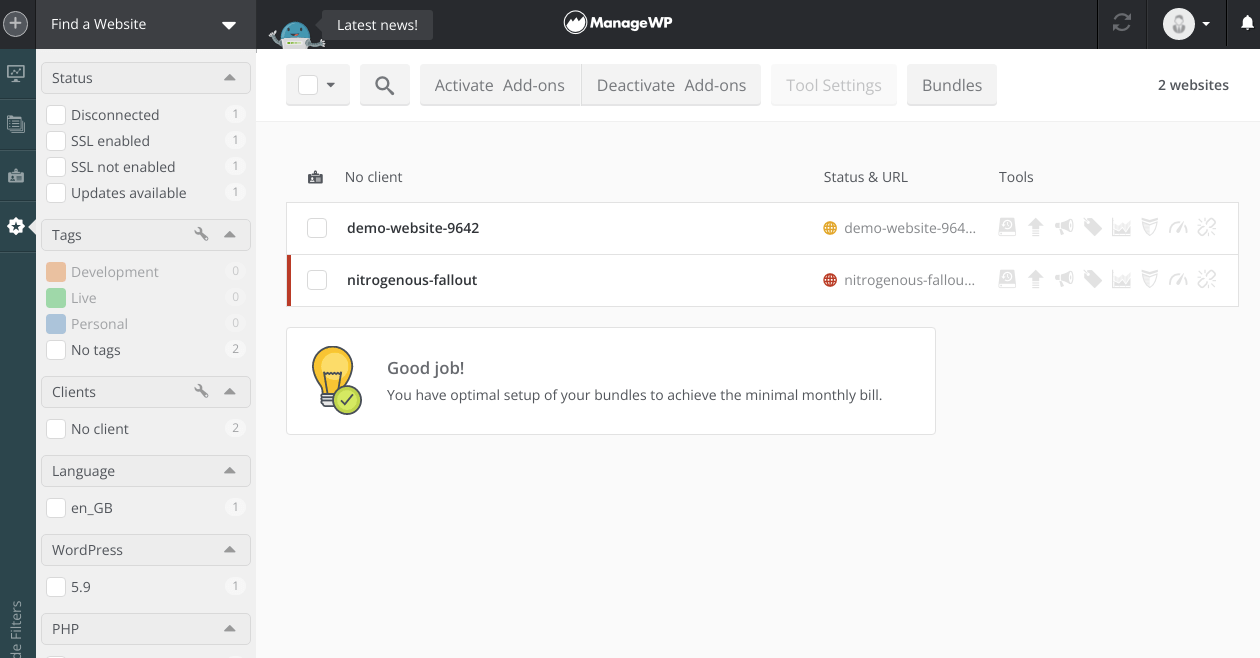This screenshot has width=1260, height=658.
Task: Open the clients badge icon in left sidebar
Action: (16, 176)
